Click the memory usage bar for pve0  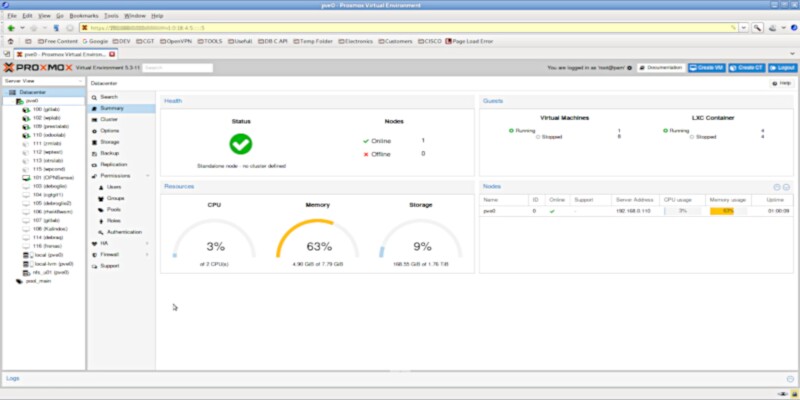click(x=728, y=211)
